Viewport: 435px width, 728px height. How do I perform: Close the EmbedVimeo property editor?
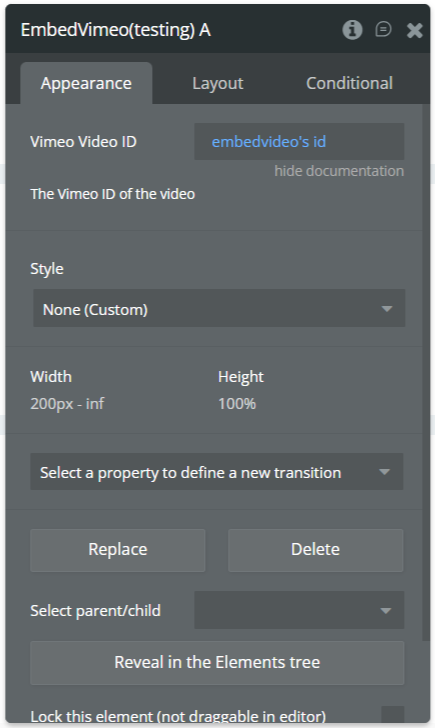pos(414,31)
